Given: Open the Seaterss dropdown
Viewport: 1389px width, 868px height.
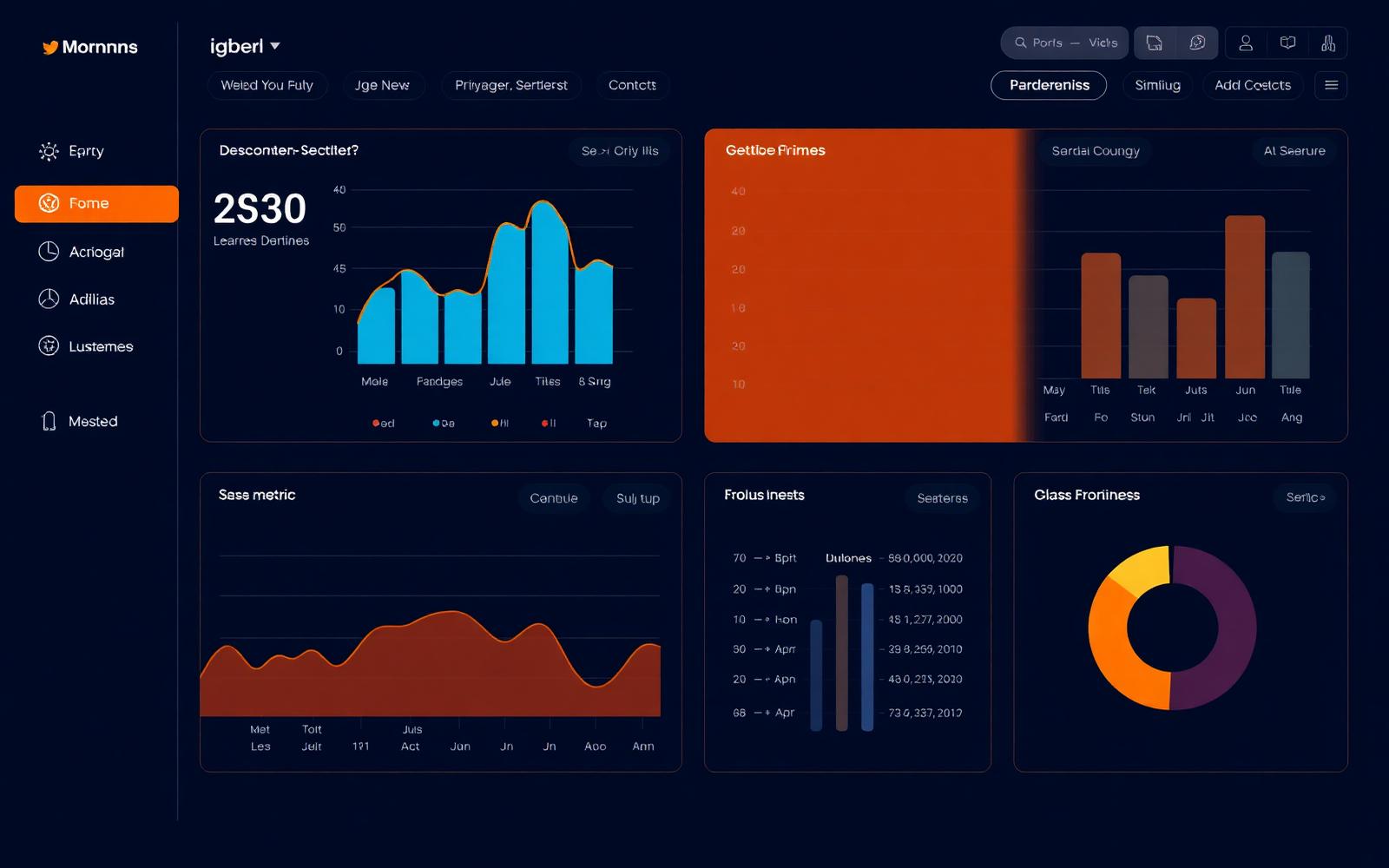Looking at the screenshot, I should (942, 498).
